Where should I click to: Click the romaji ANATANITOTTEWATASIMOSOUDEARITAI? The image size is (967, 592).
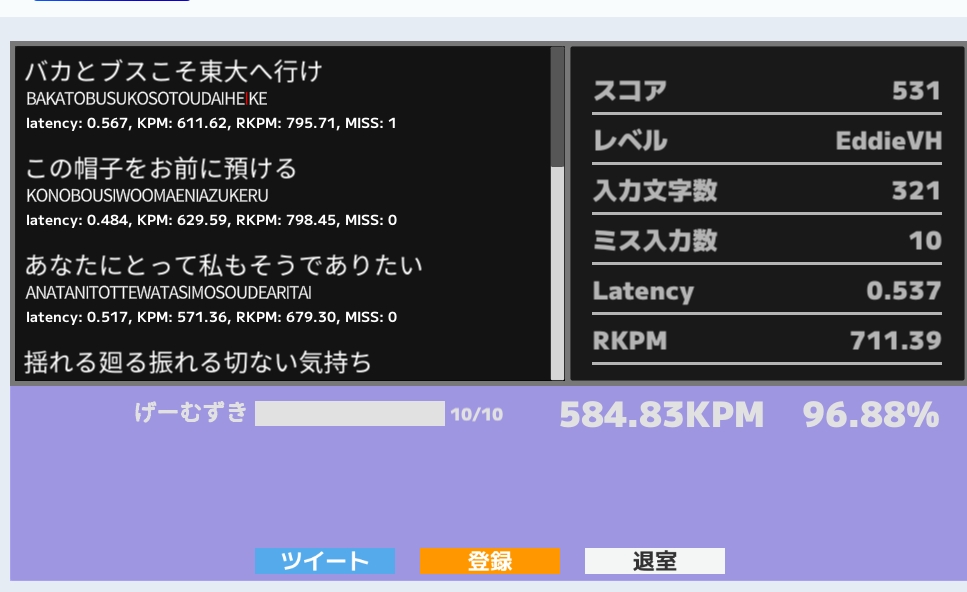click(168, 292)
